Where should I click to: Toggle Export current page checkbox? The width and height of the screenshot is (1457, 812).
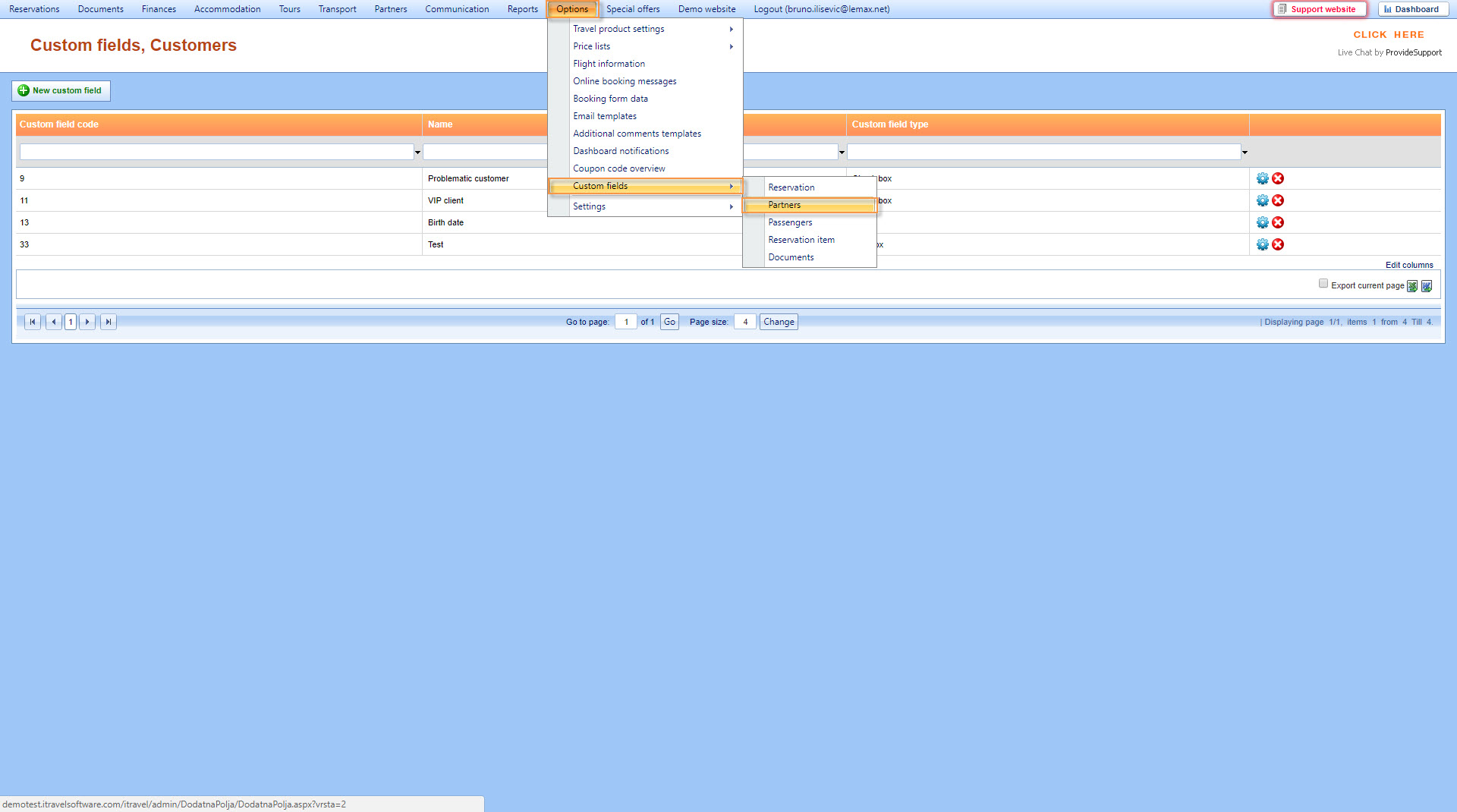click(x=1323, y=284)
